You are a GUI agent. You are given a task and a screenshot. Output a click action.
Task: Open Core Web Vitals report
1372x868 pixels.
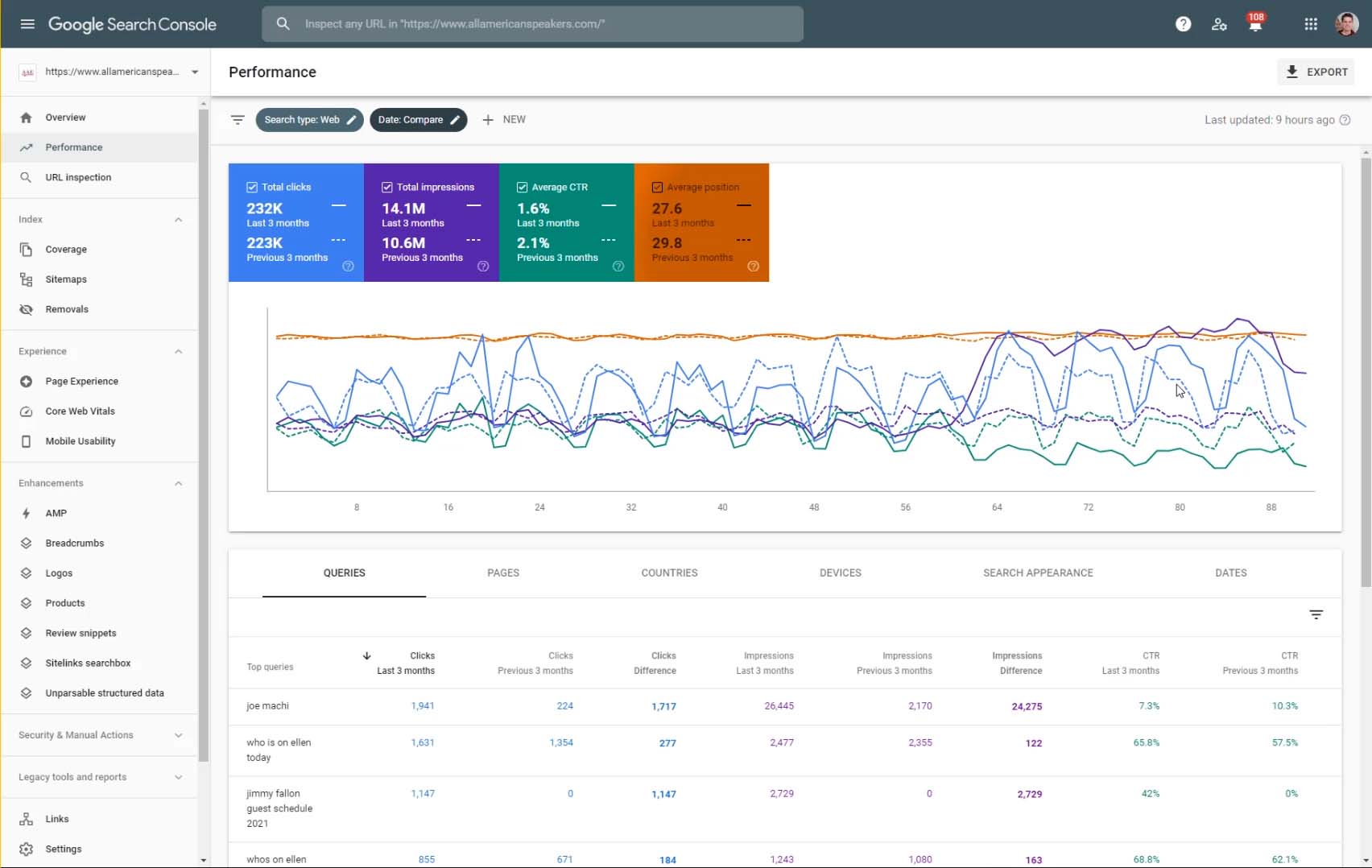click(99, 411)
